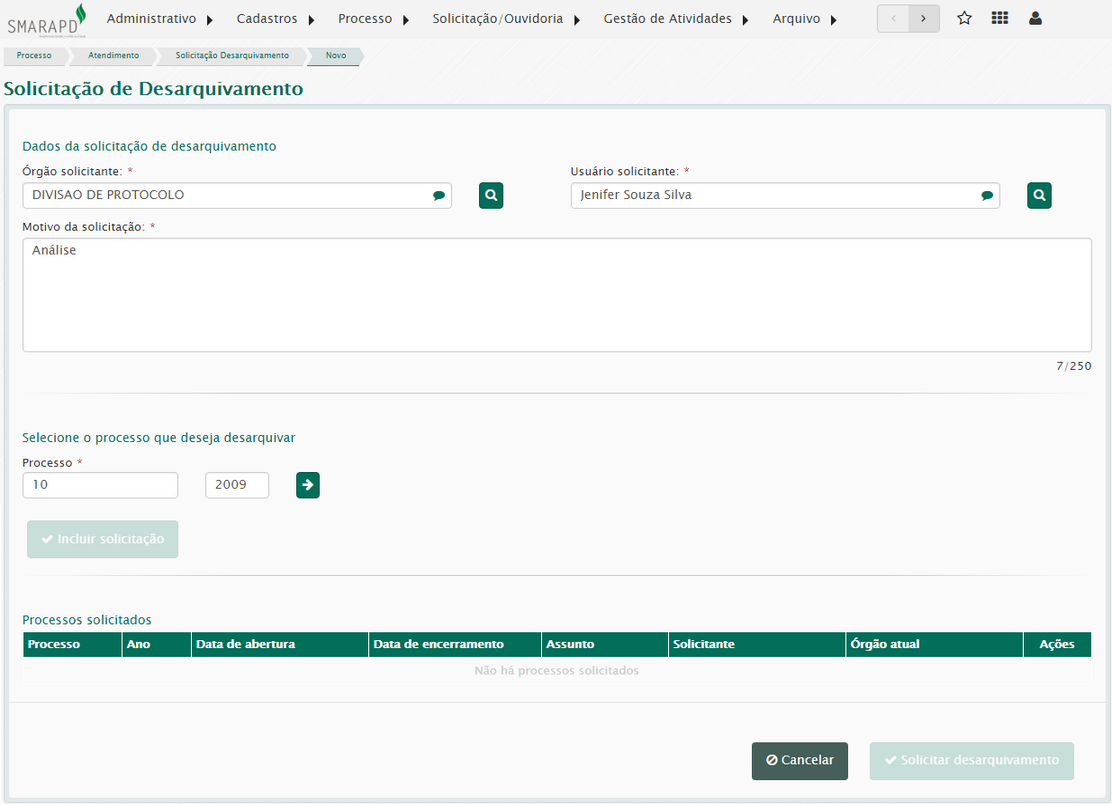The image size is (1112, 804).
Task: Click the comment bubble in Usuário solicitante field
Action: tap(986, 196)
